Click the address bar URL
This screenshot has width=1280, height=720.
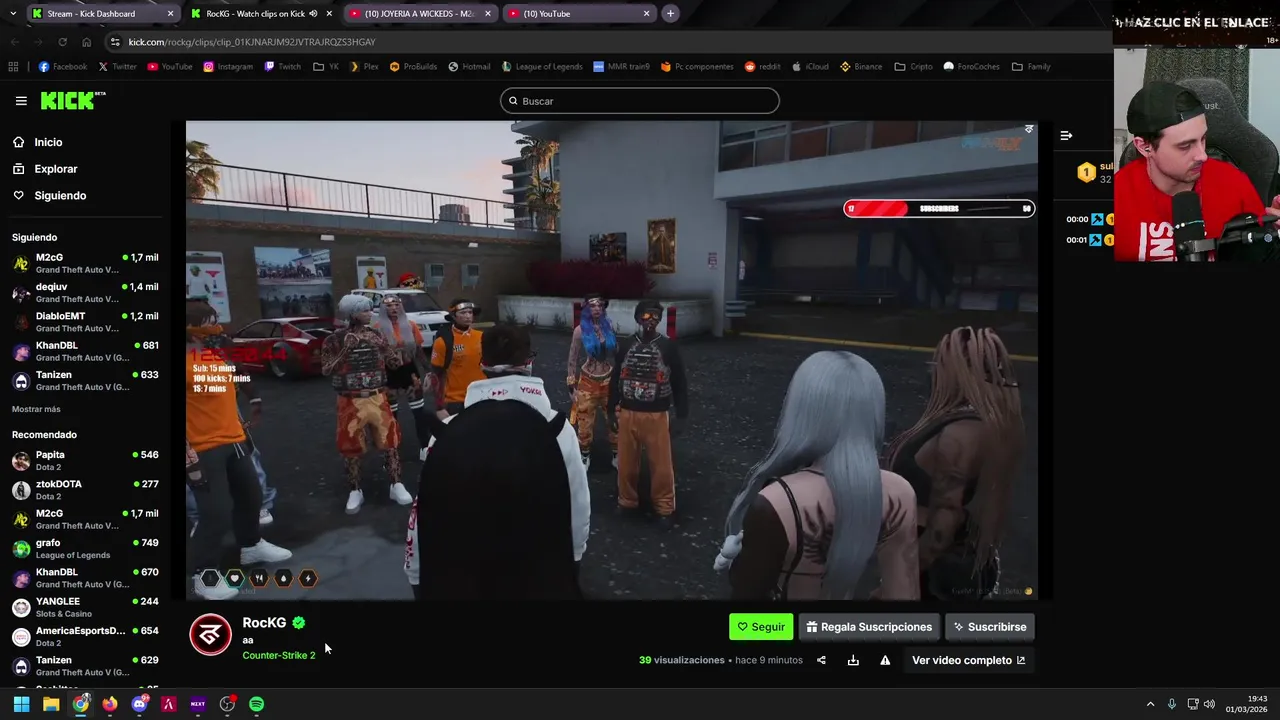coord(252,42)
